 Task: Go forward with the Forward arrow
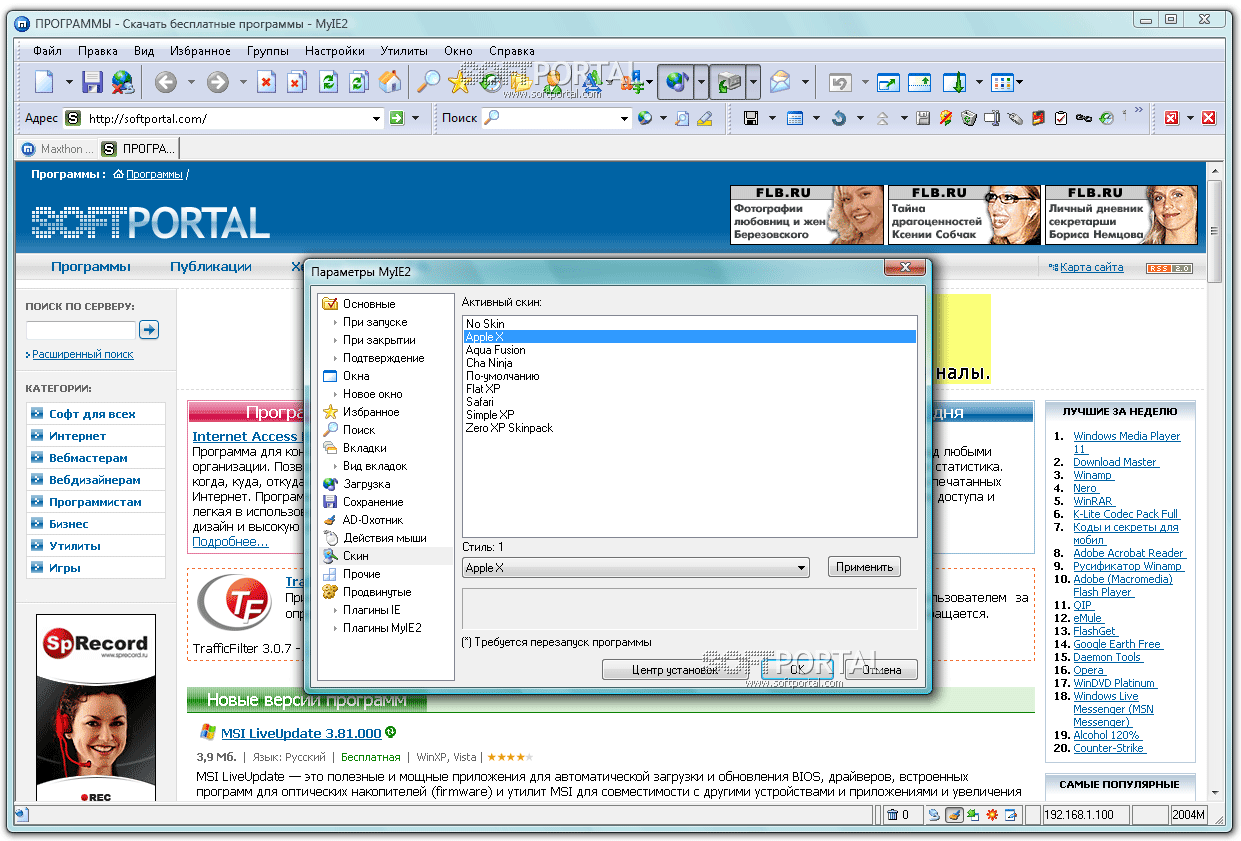click(217, 82)
